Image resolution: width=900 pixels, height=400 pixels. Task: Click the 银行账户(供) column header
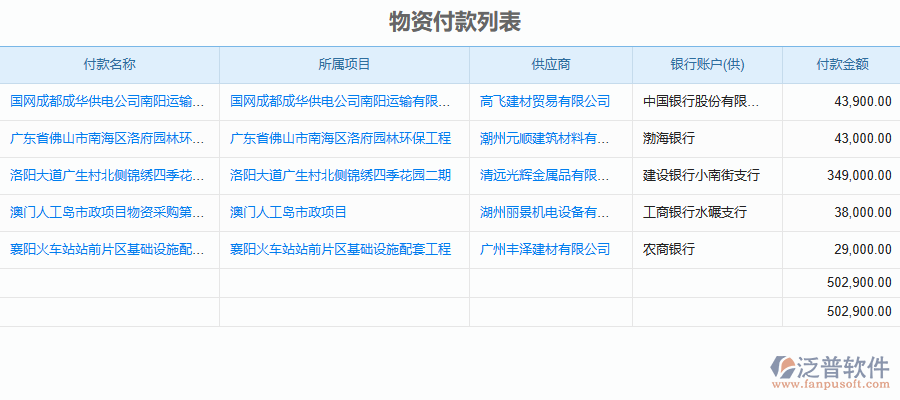tap(707, 65)
